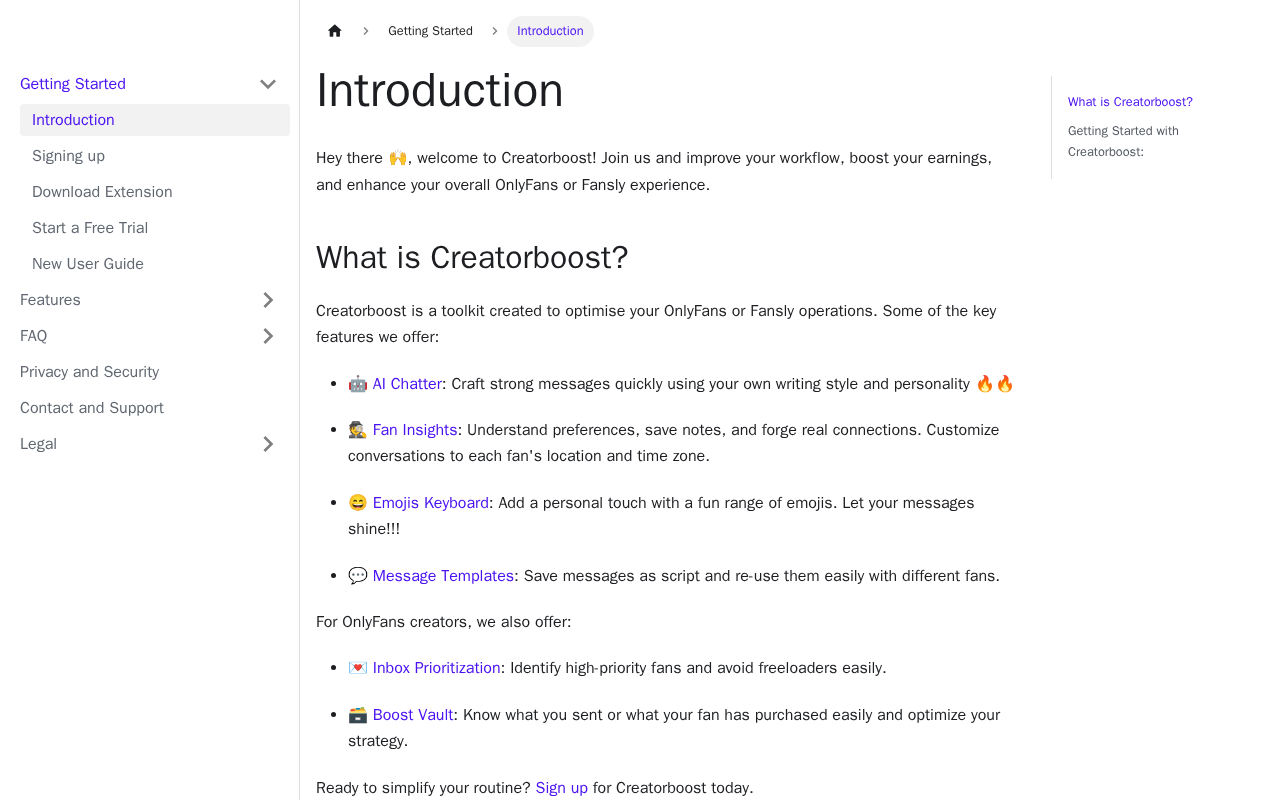Click the Inbox Prioritization link

pyautogui.click(x=436, y=668)
